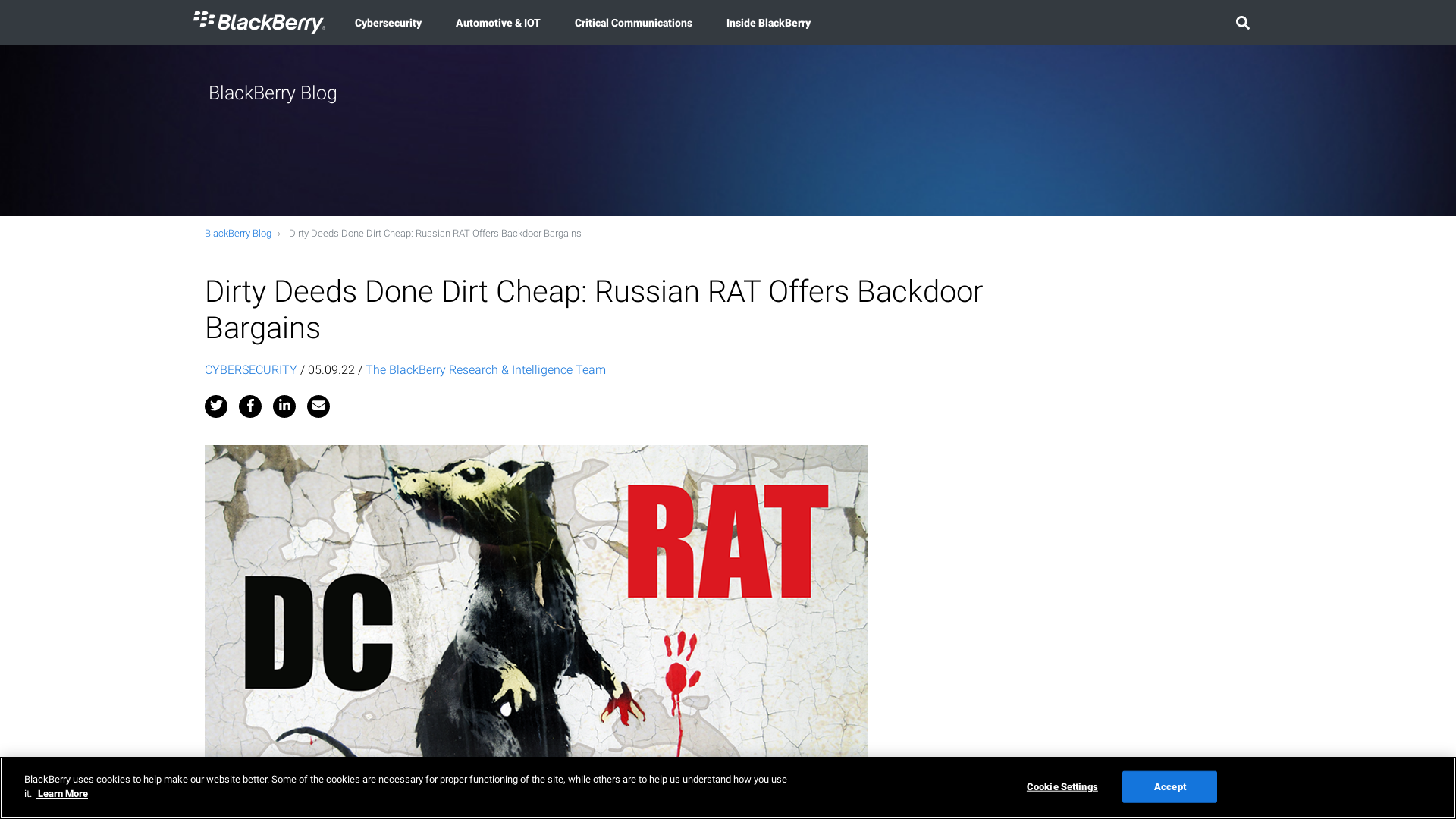
Task: Open the Inside BlackBerry menu
Action: (x=768, y=23)
